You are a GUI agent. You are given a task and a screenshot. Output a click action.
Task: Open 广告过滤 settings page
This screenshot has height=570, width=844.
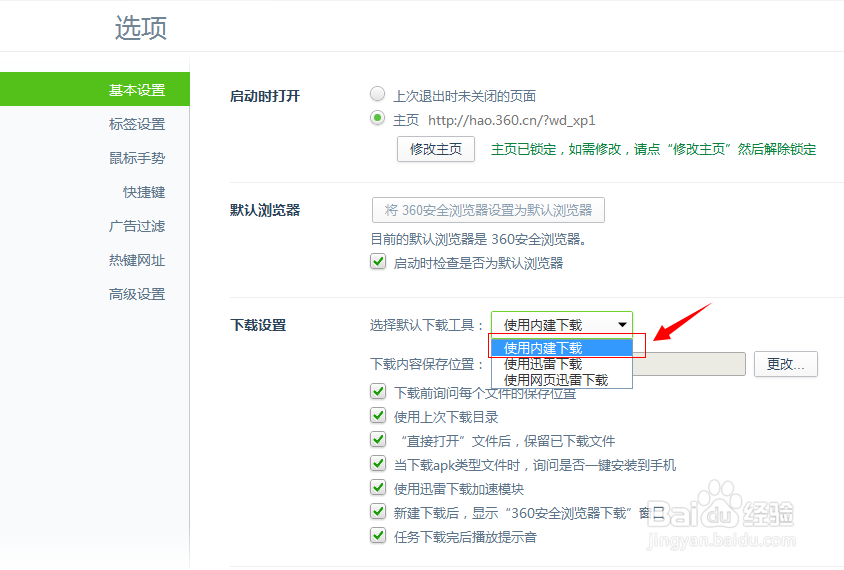coord(137,226)
